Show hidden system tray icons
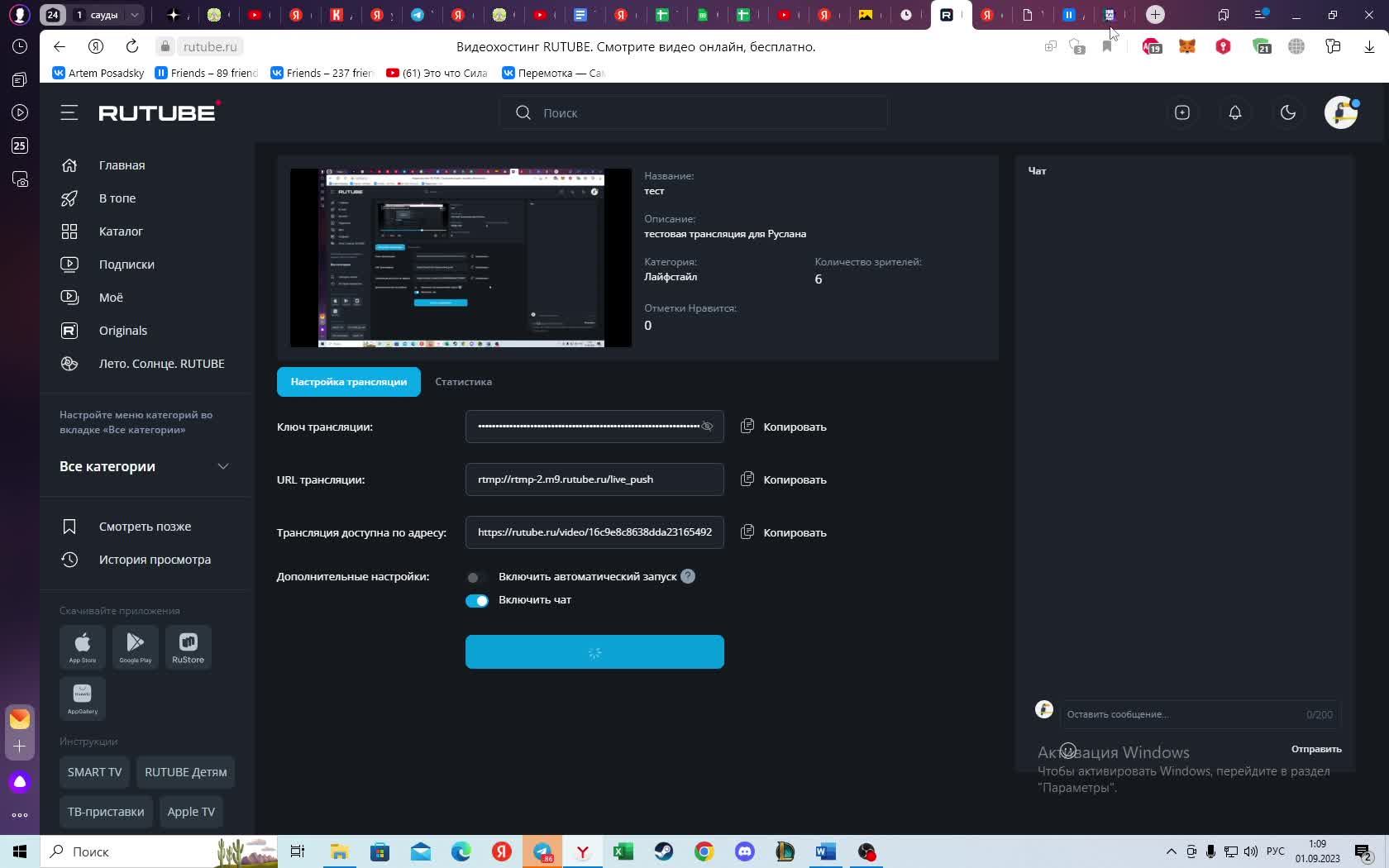The width and height of the screenshot is (1389, 868). [1171, 851]
